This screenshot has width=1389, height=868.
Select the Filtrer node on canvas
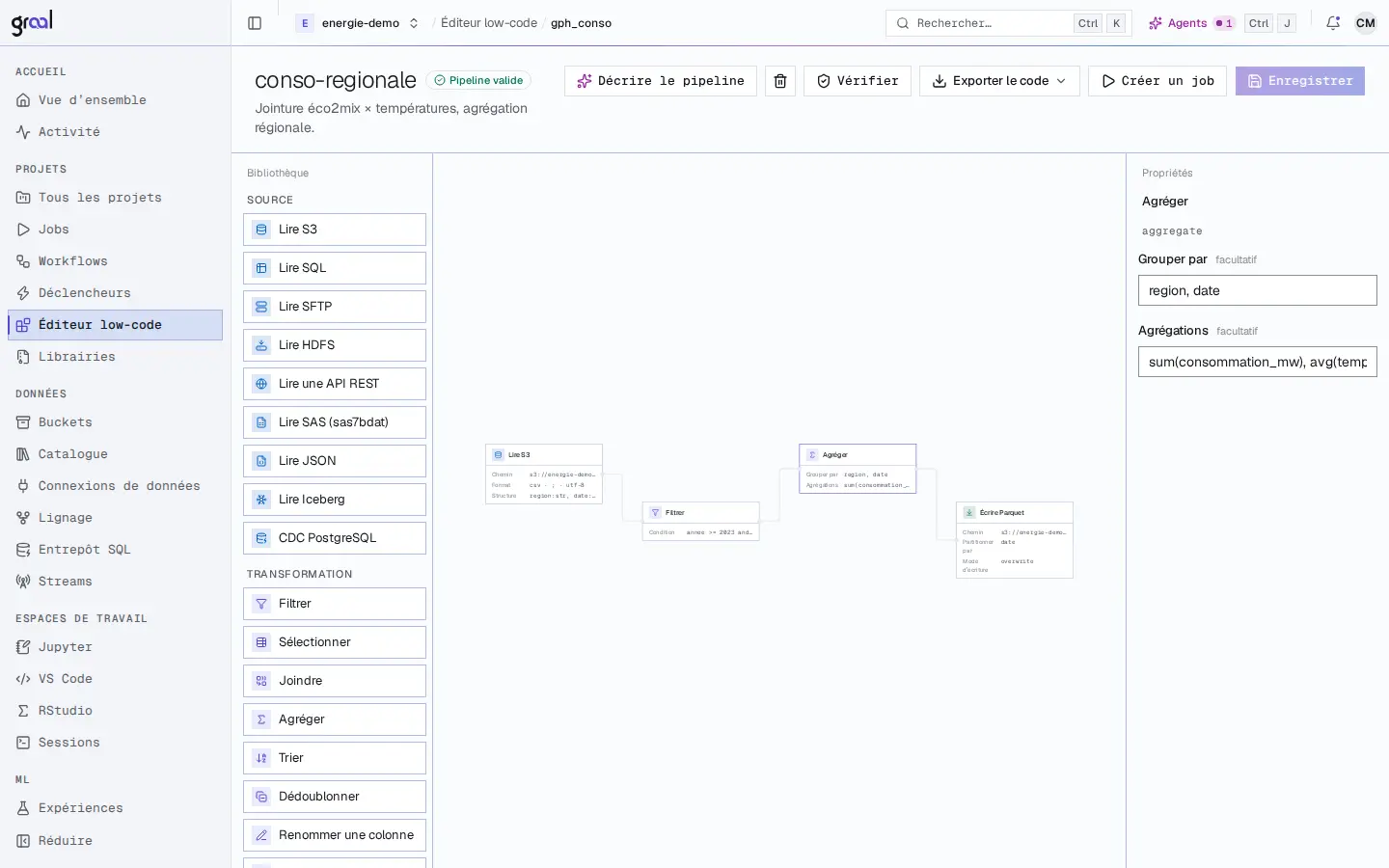point(701,521)
